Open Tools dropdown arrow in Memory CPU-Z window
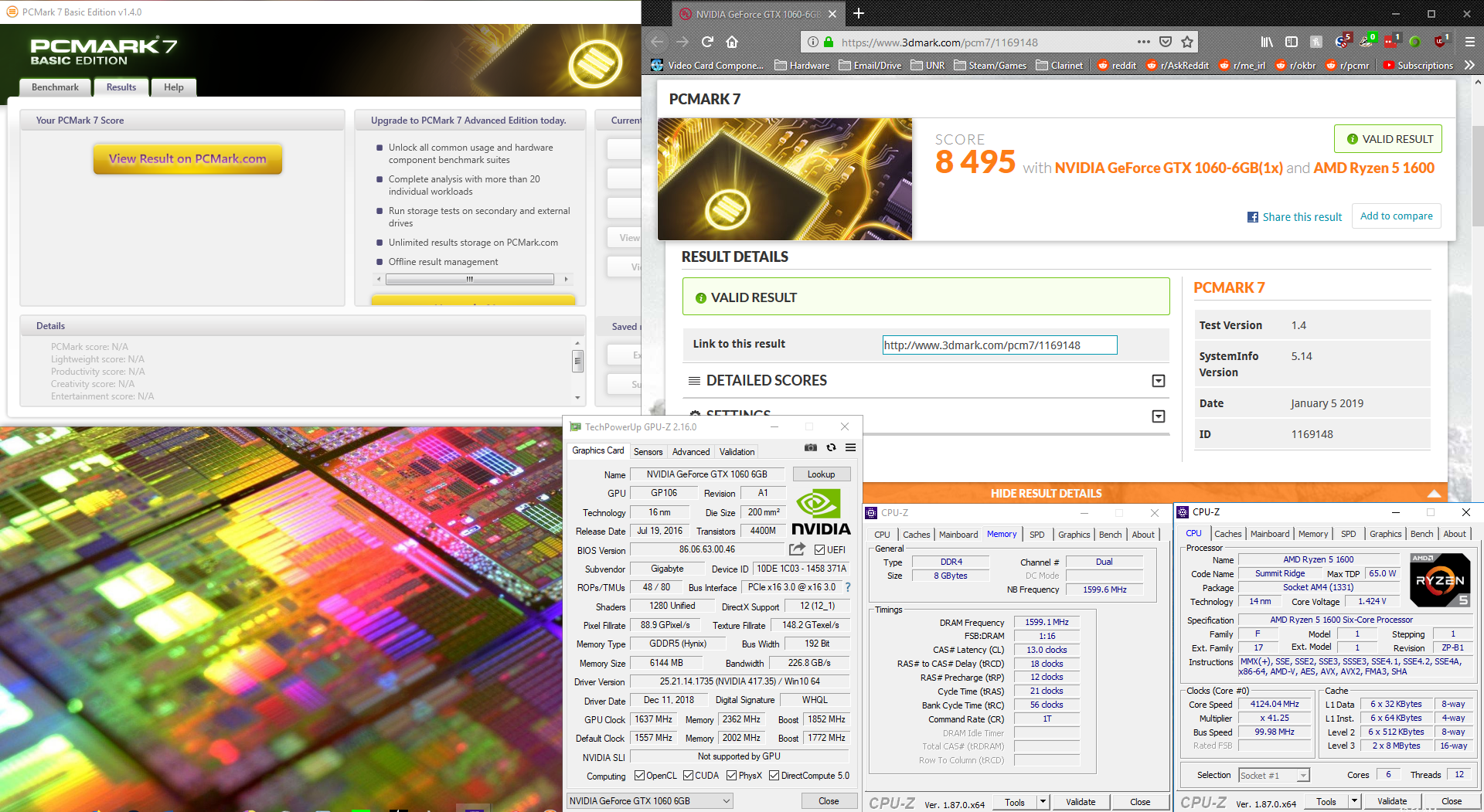The width and height of the screenshot is (1484, 812). point(1043,802)
